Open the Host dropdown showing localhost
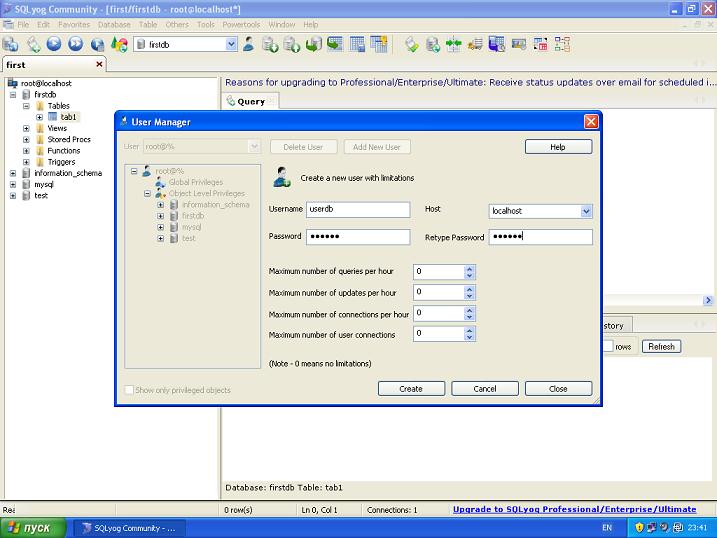The width and height of the screenshot is (717, 538). pyautogui.click(x=586, y=211)
